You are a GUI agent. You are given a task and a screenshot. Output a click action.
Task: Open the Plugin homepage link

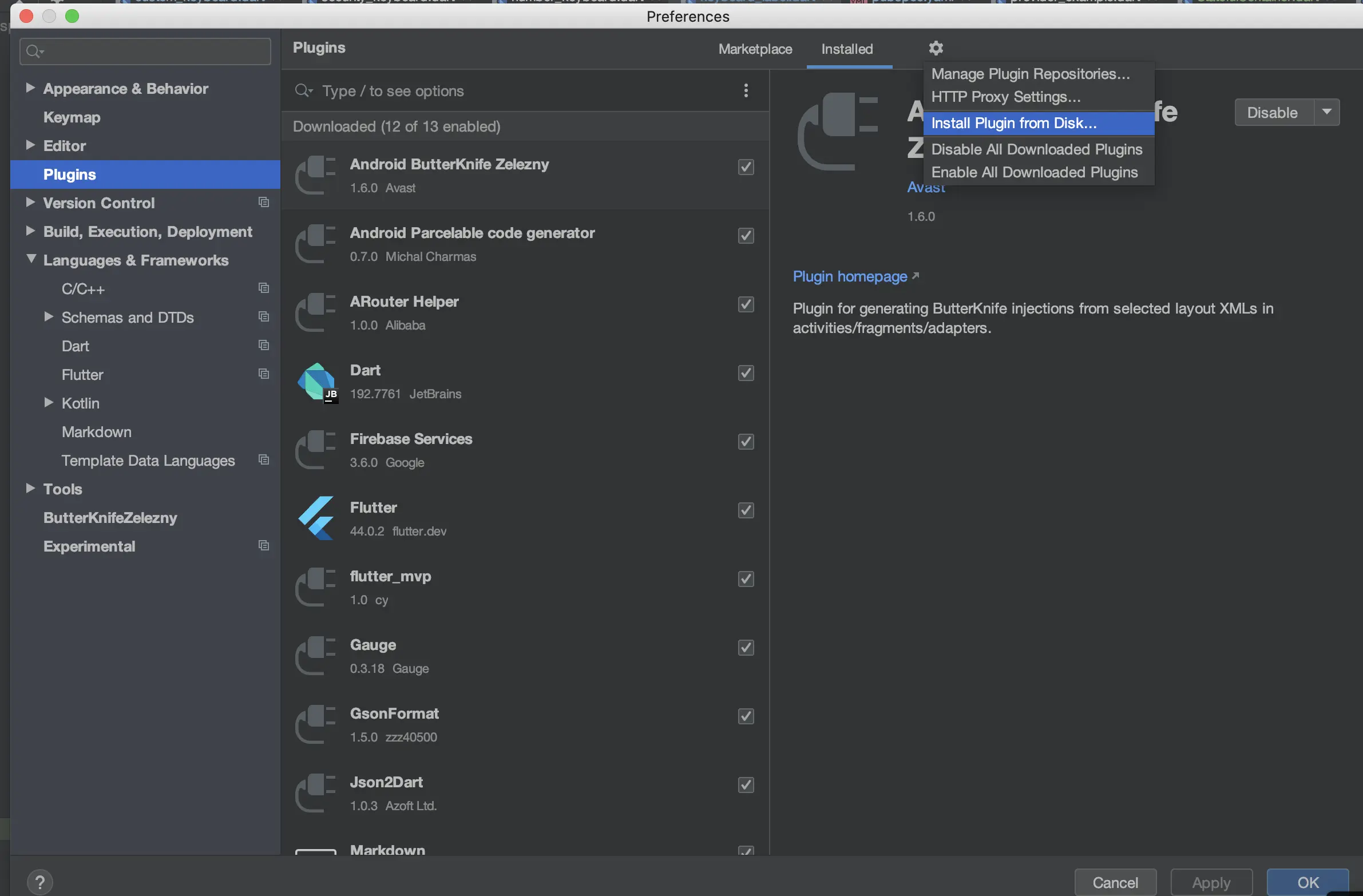click(850, 276)
